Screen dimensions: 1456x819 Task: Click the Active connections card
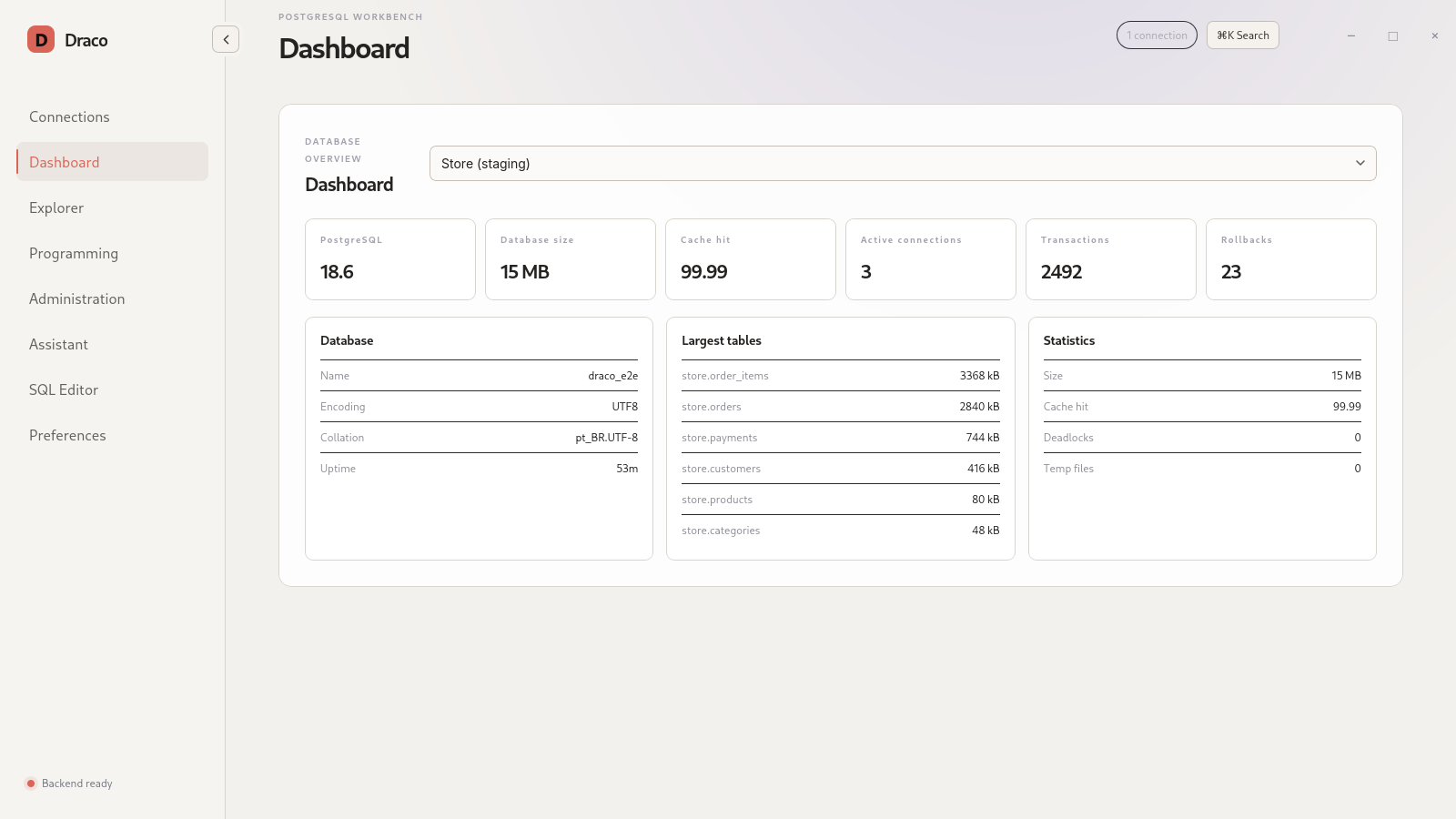(x=931, y=259)
